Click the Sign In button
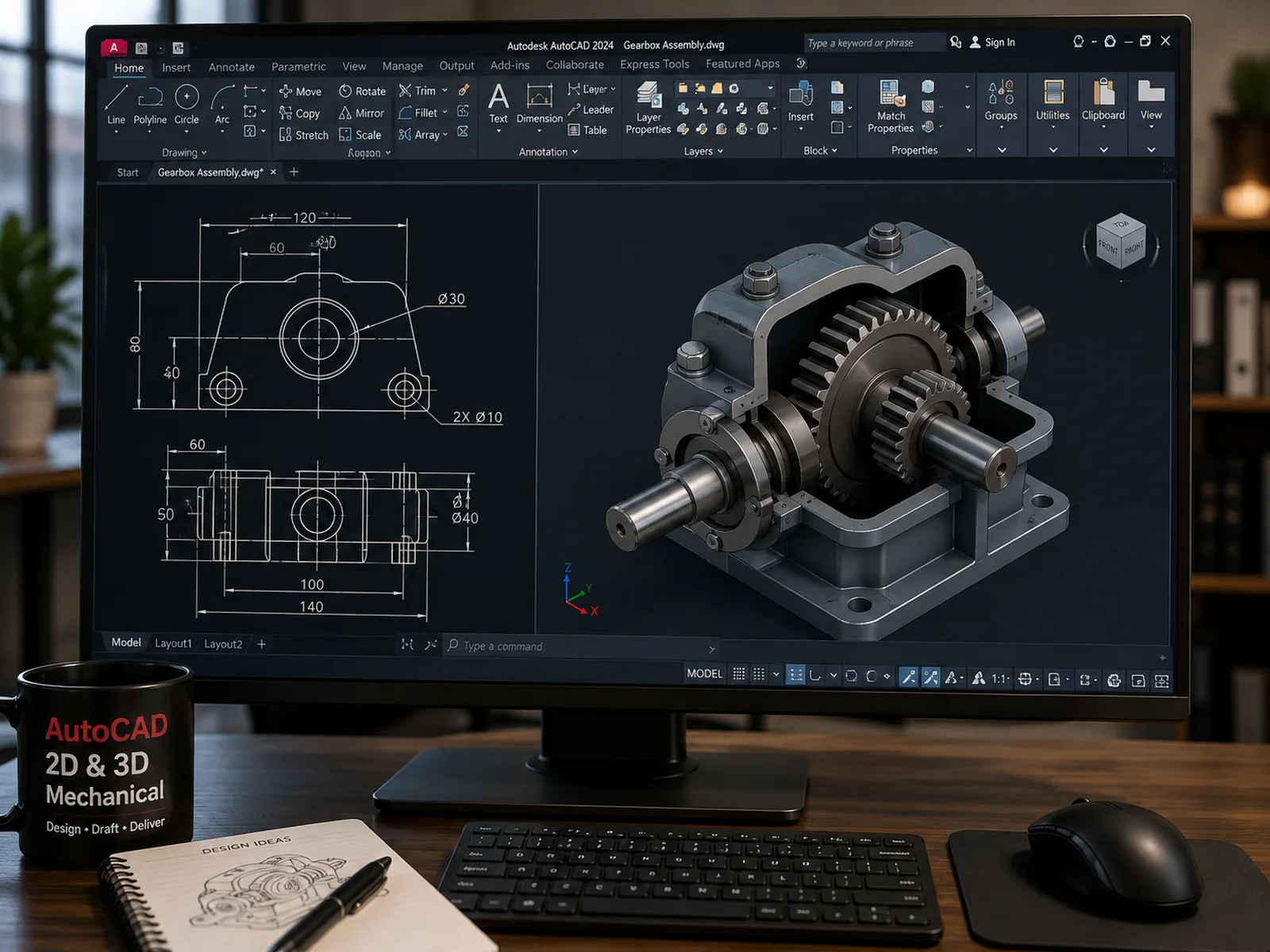 (x=992, y=42)
